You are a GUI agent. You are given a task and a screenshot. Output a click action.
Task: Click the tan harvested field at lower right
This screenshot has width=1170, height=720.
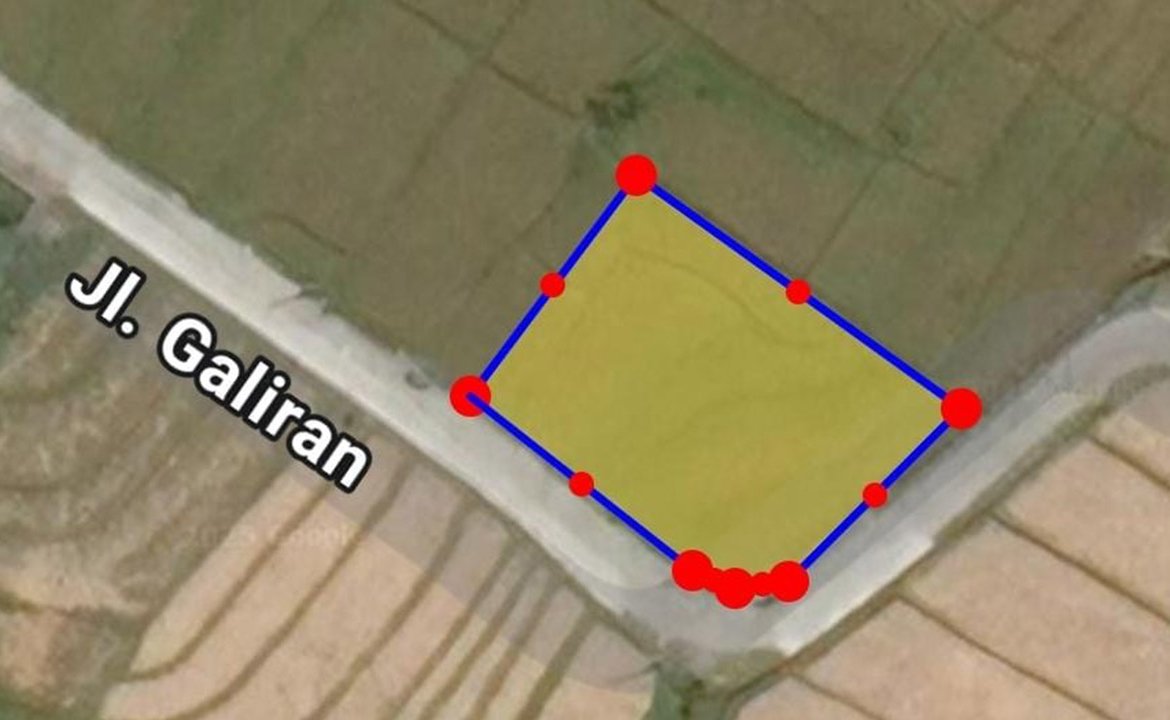click(x=1045, y=597)
